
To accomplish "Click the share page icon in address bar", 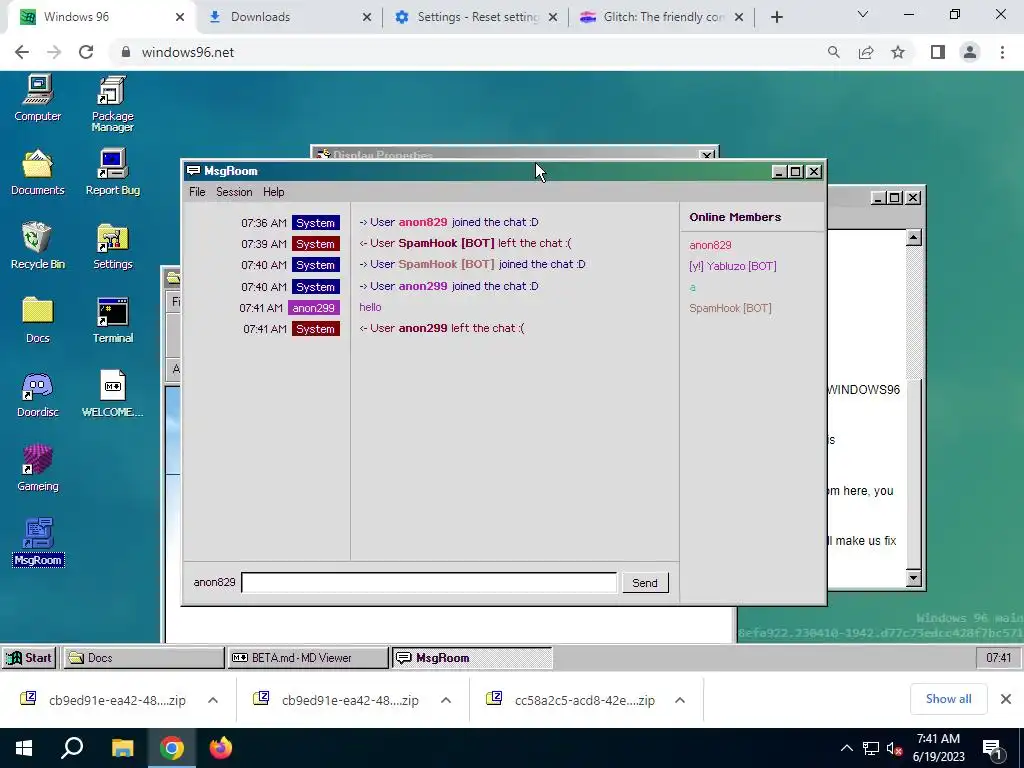I will tap(866, 52).
